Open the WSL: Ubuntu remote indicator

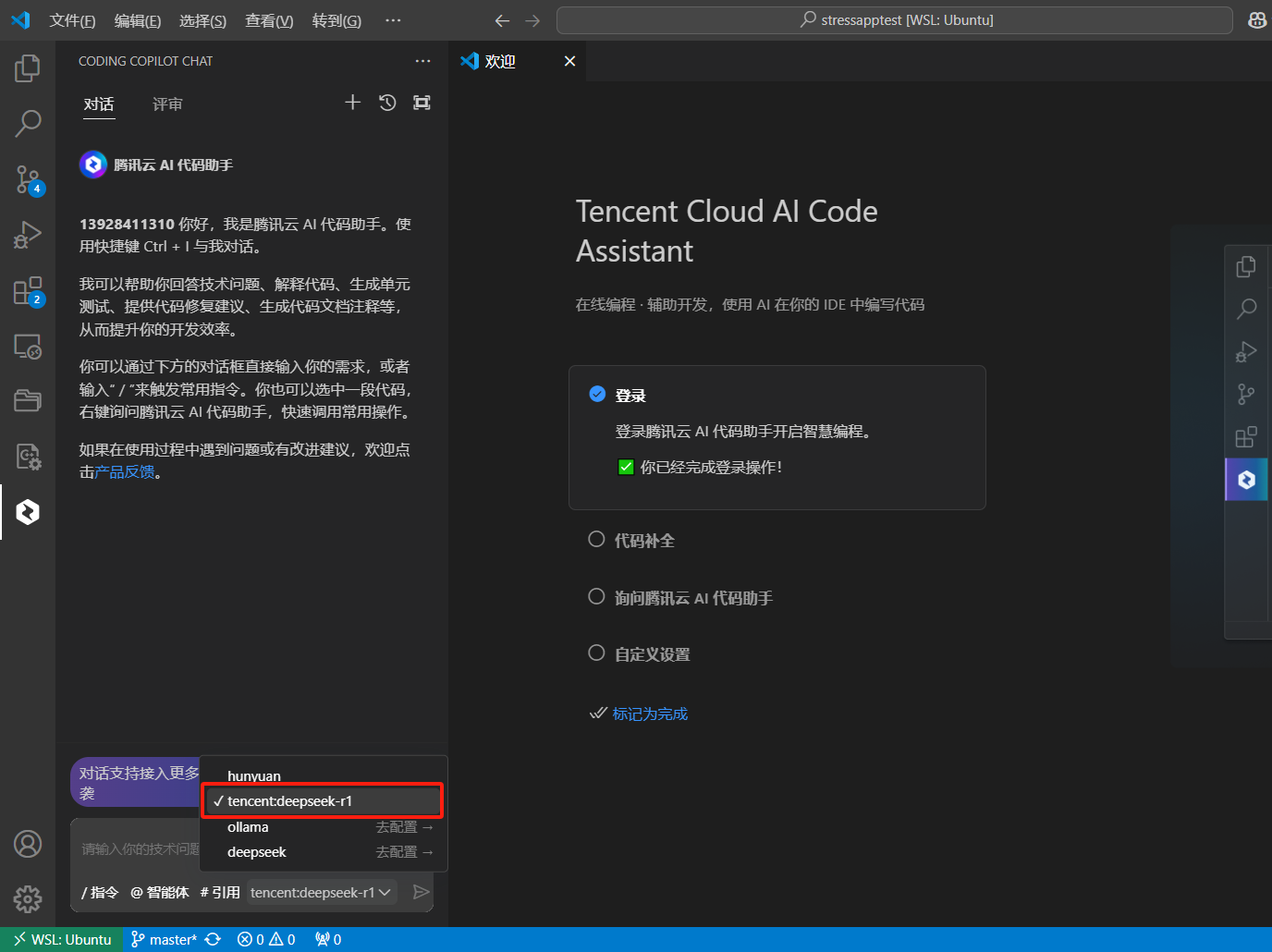[62, 939]
